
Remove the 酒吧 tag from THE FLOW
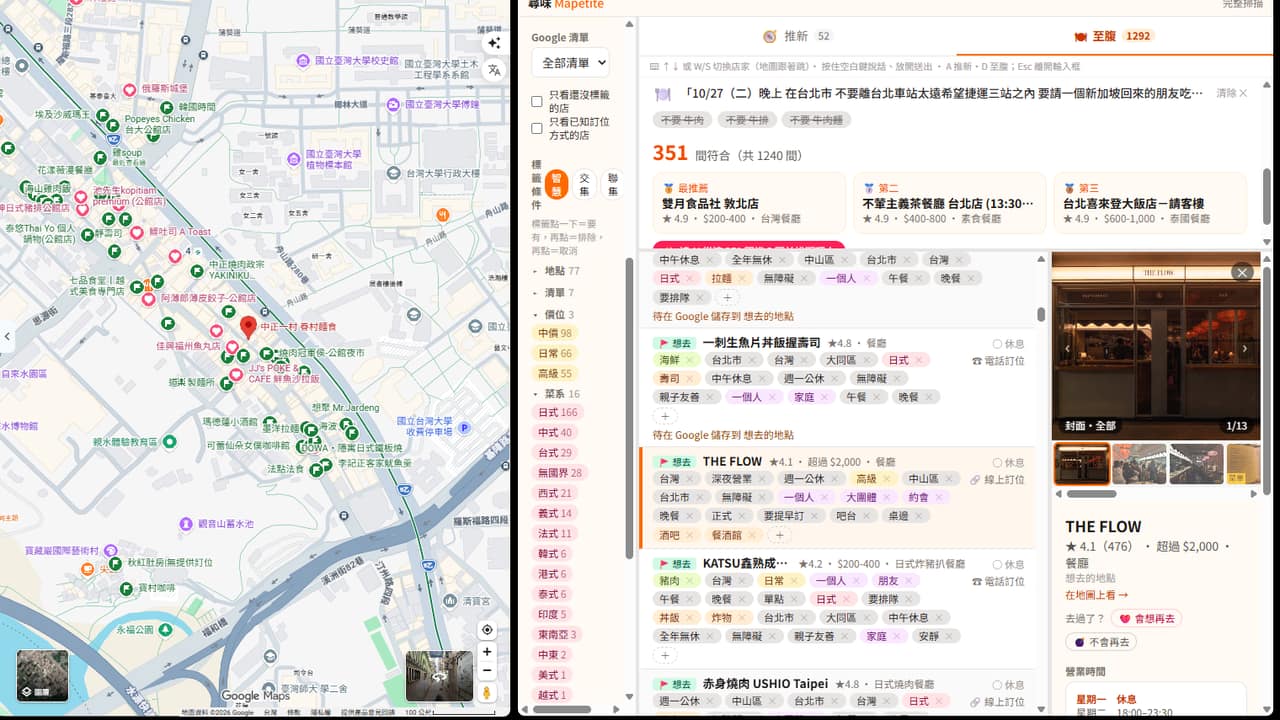click(x=690, y=535)
